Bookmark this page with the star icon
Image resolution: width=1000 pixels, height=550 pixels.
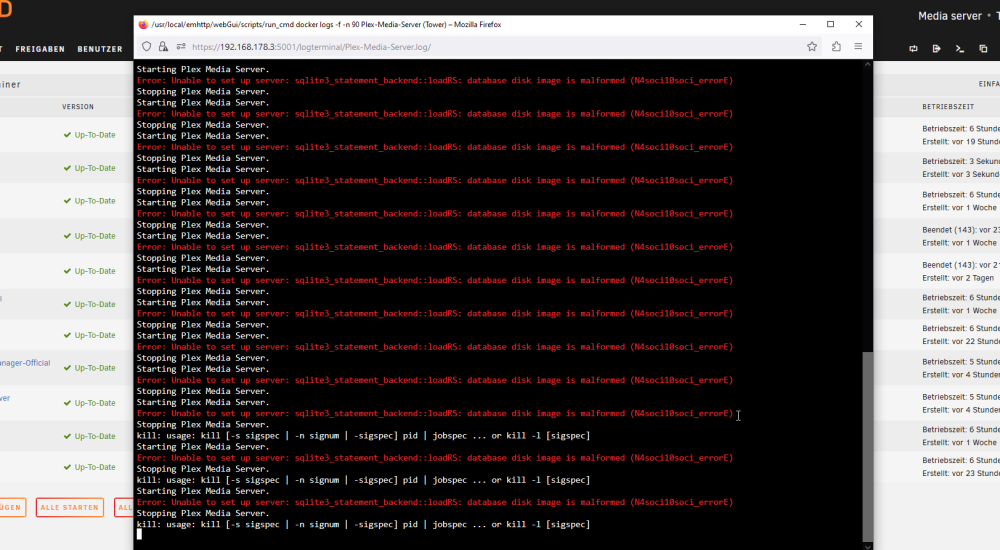pyautogui.click(x=812, y=47)
